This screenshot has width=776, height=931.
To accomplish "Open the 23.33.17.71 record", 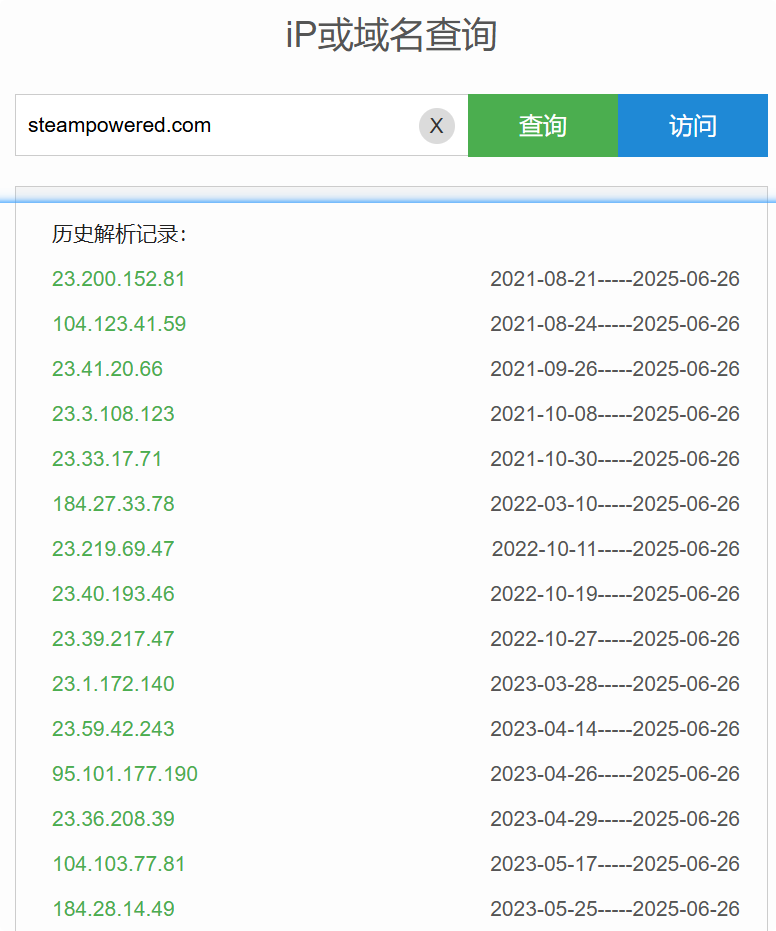I will [107, 459].
